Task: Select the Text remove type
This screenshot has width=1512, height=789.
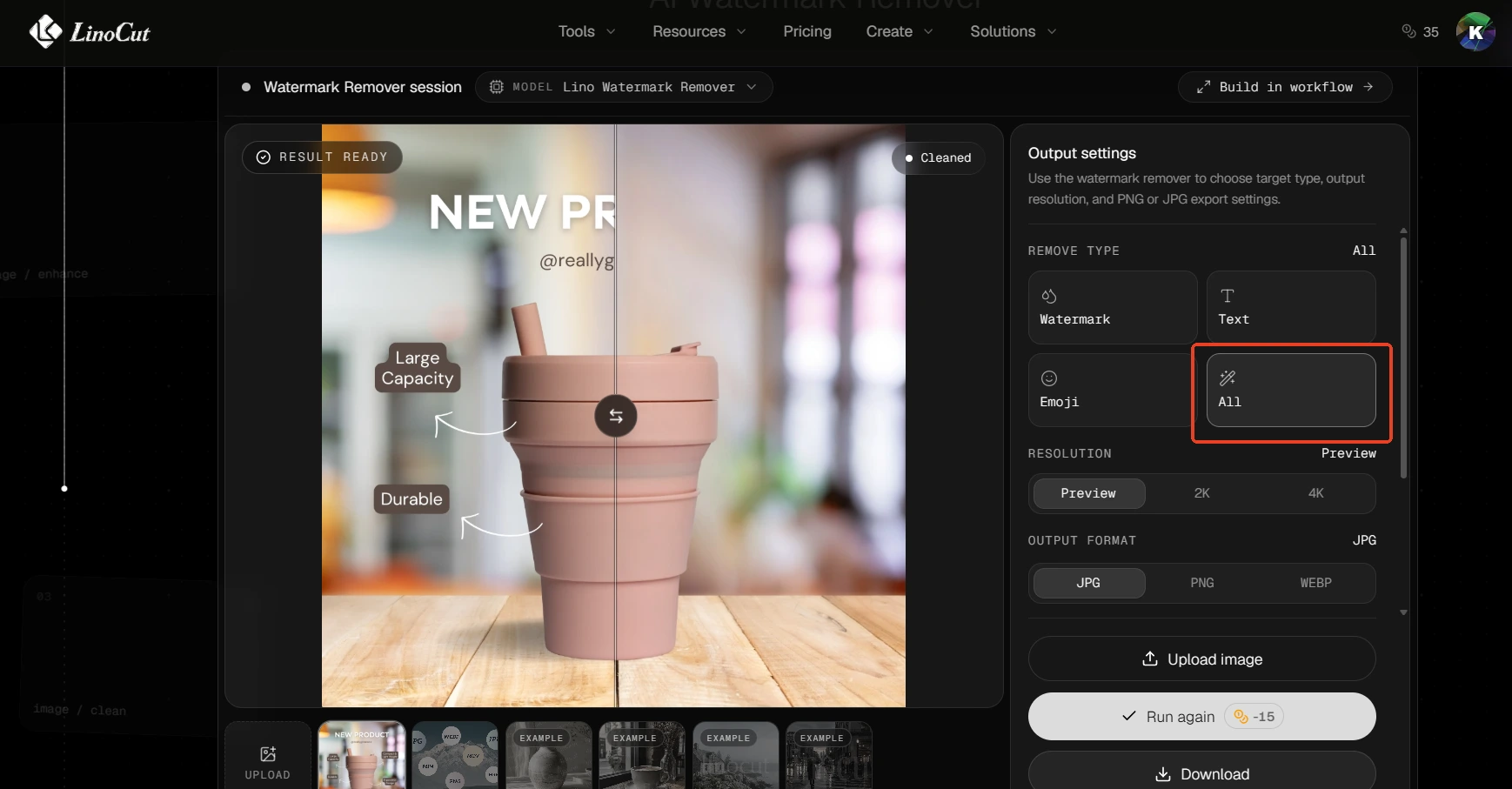Action: (x=1291, y=307)
